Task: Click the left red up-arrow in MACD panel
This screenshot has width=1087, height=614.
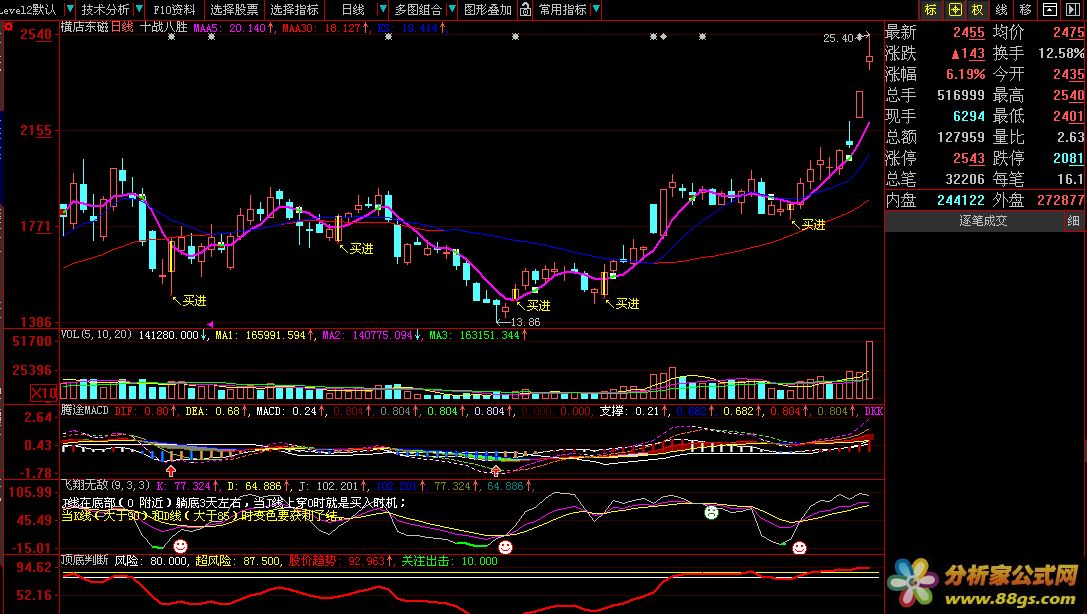Action: 171,471
